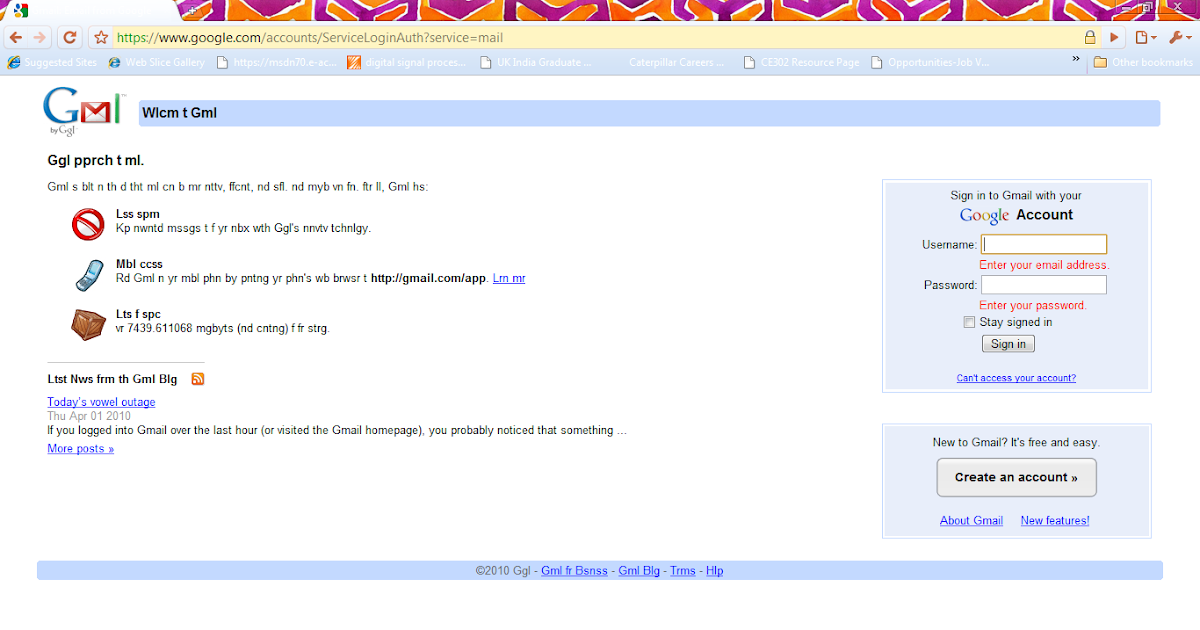The image size is (1200, 630).
Task: Click the More posts link
Action: pos(80,449)
